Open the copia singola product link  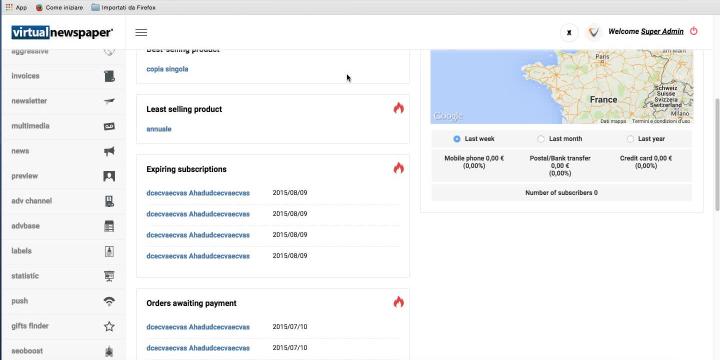[x=167, y=69]
